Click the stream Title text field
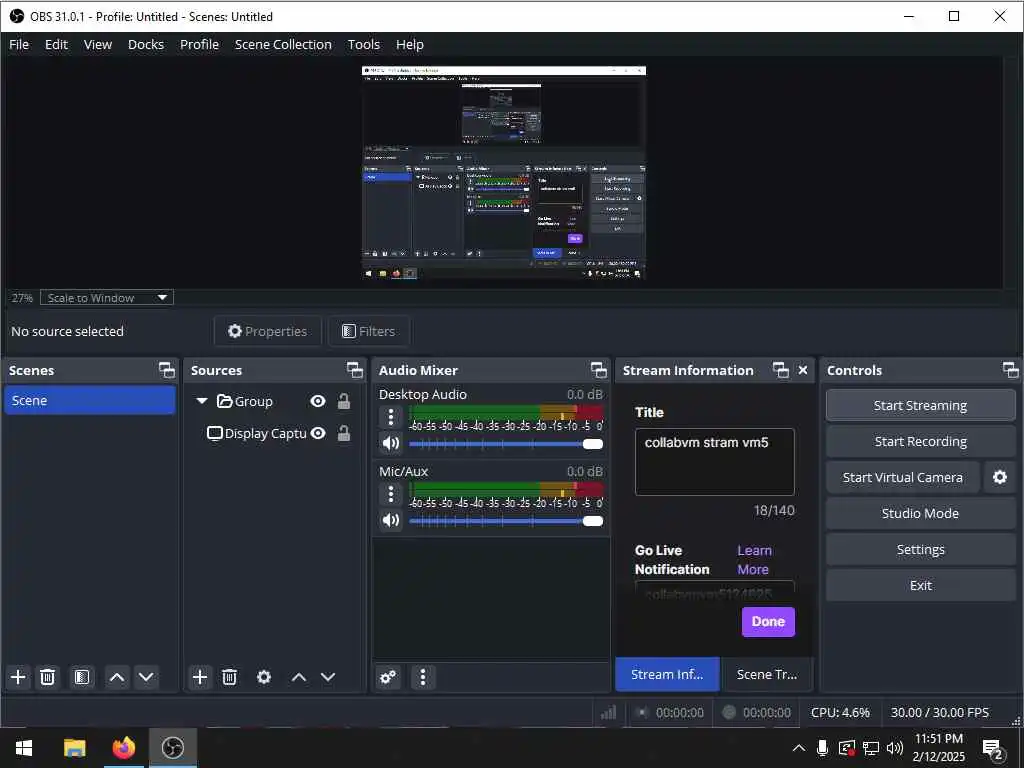The image size is (1024, 768). (714, 462)
